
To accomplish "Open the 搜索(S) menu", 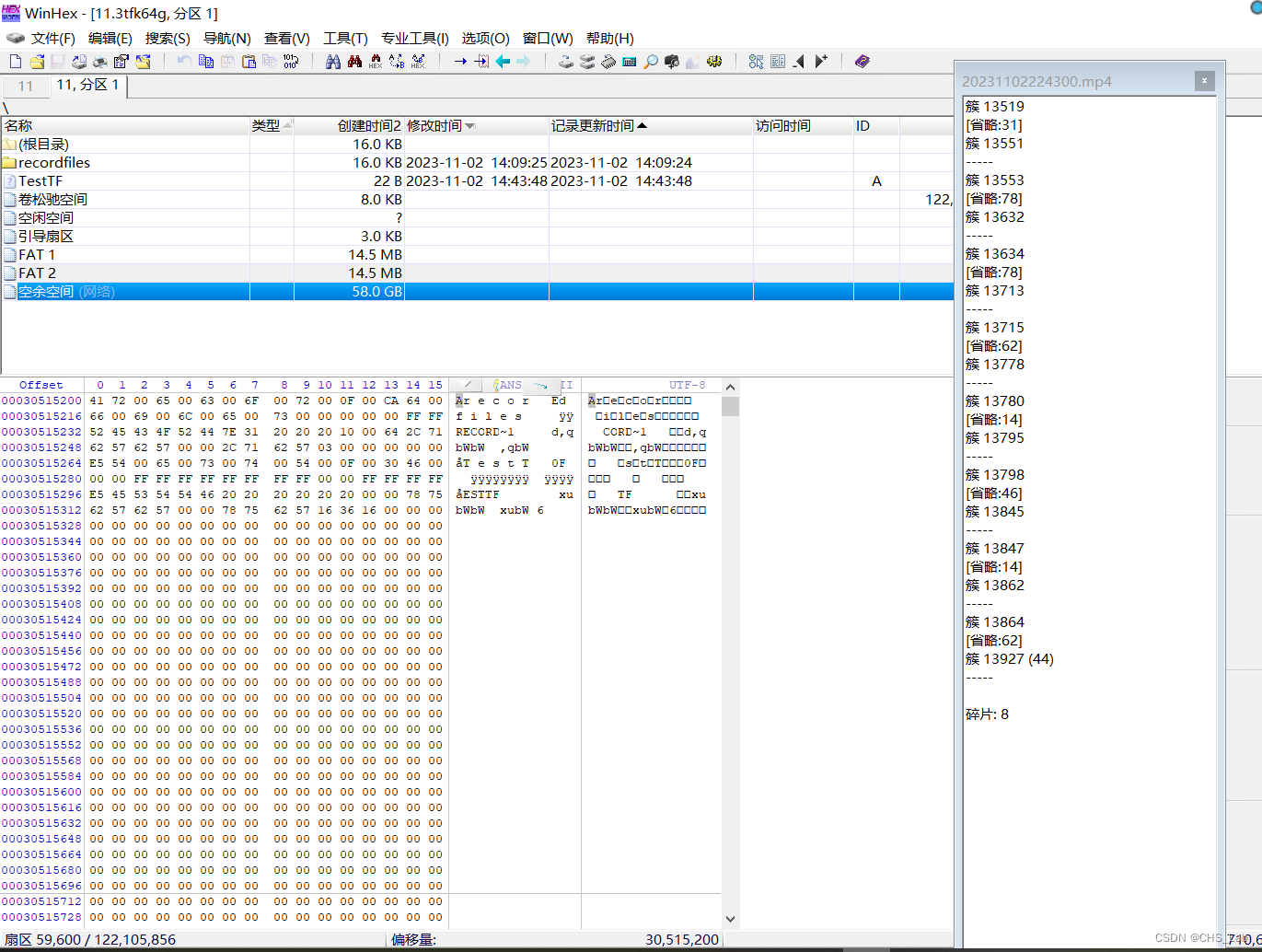I will coord(167,38).
